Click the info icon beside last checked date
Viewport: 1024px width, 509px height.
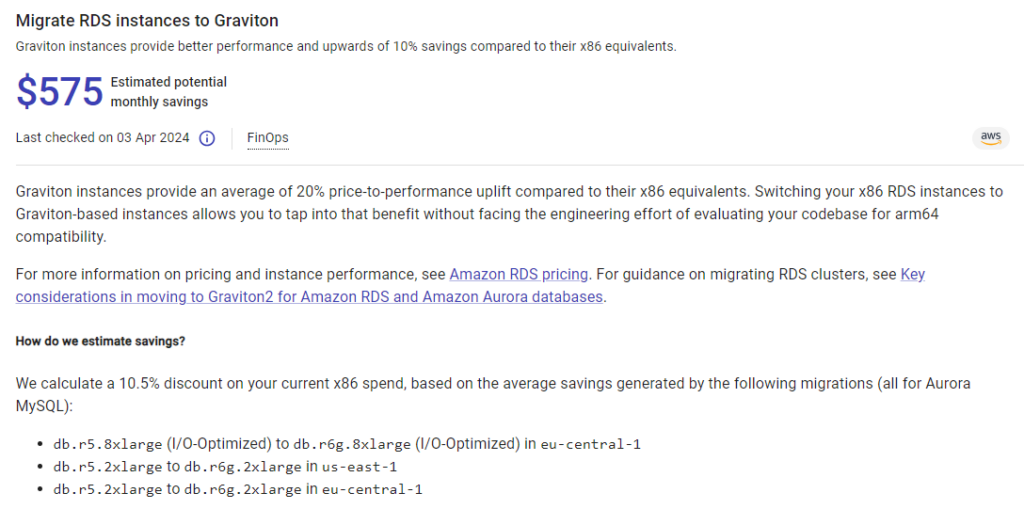pyautogui.click(x=207, y=138)
